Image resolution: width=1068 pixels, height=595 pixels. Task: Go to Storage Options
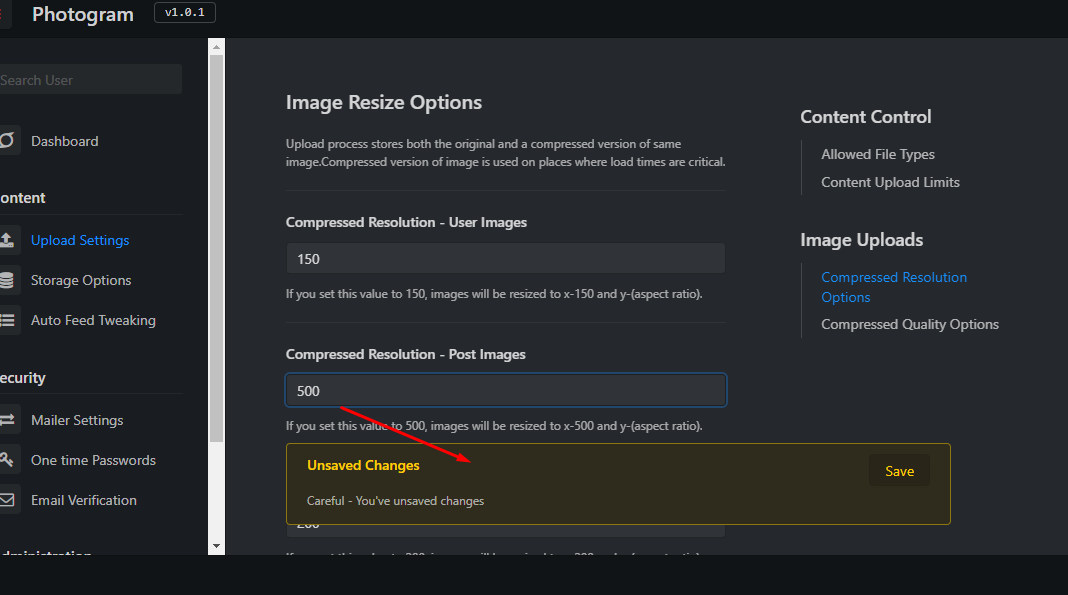click(81, 280)
